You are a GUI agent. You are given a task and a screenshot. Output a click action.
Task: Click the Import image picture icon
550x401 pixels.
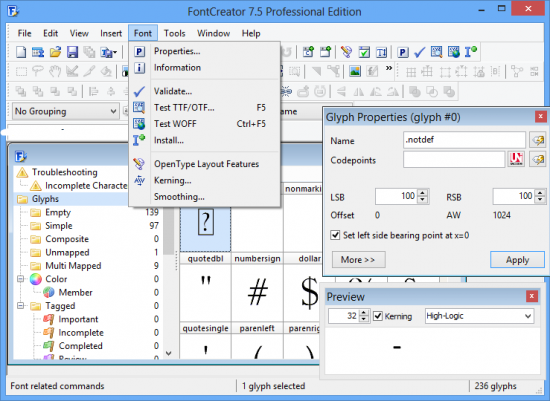(x=355, y=71)
